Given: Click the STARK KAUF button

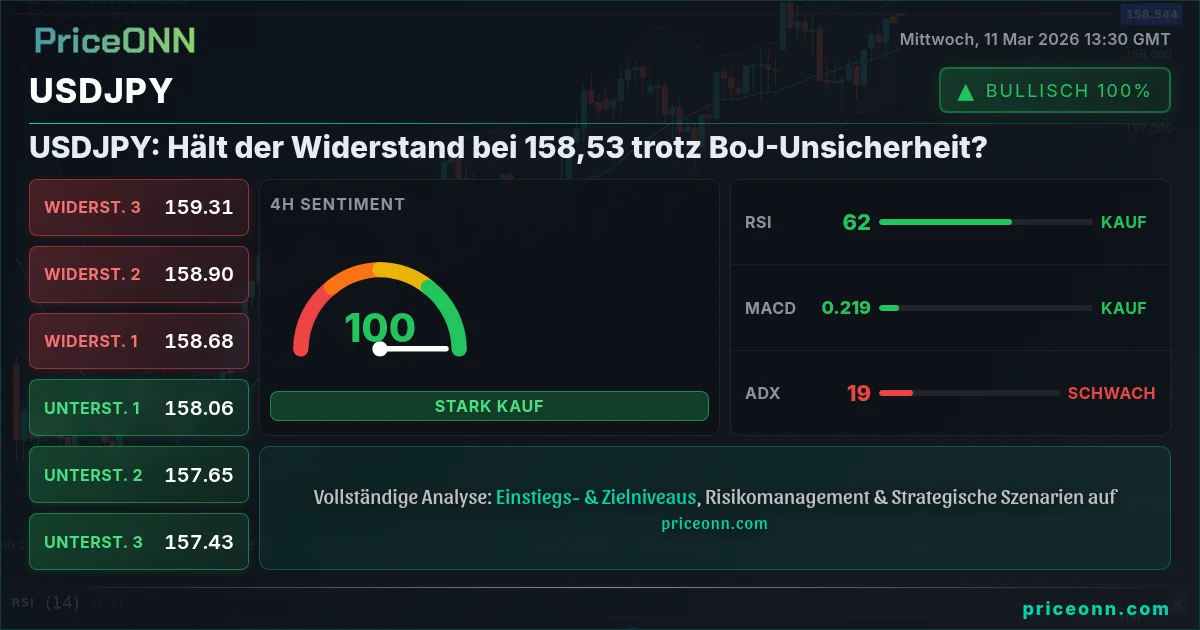Looking at the screenshot, I should coord(489,406).
